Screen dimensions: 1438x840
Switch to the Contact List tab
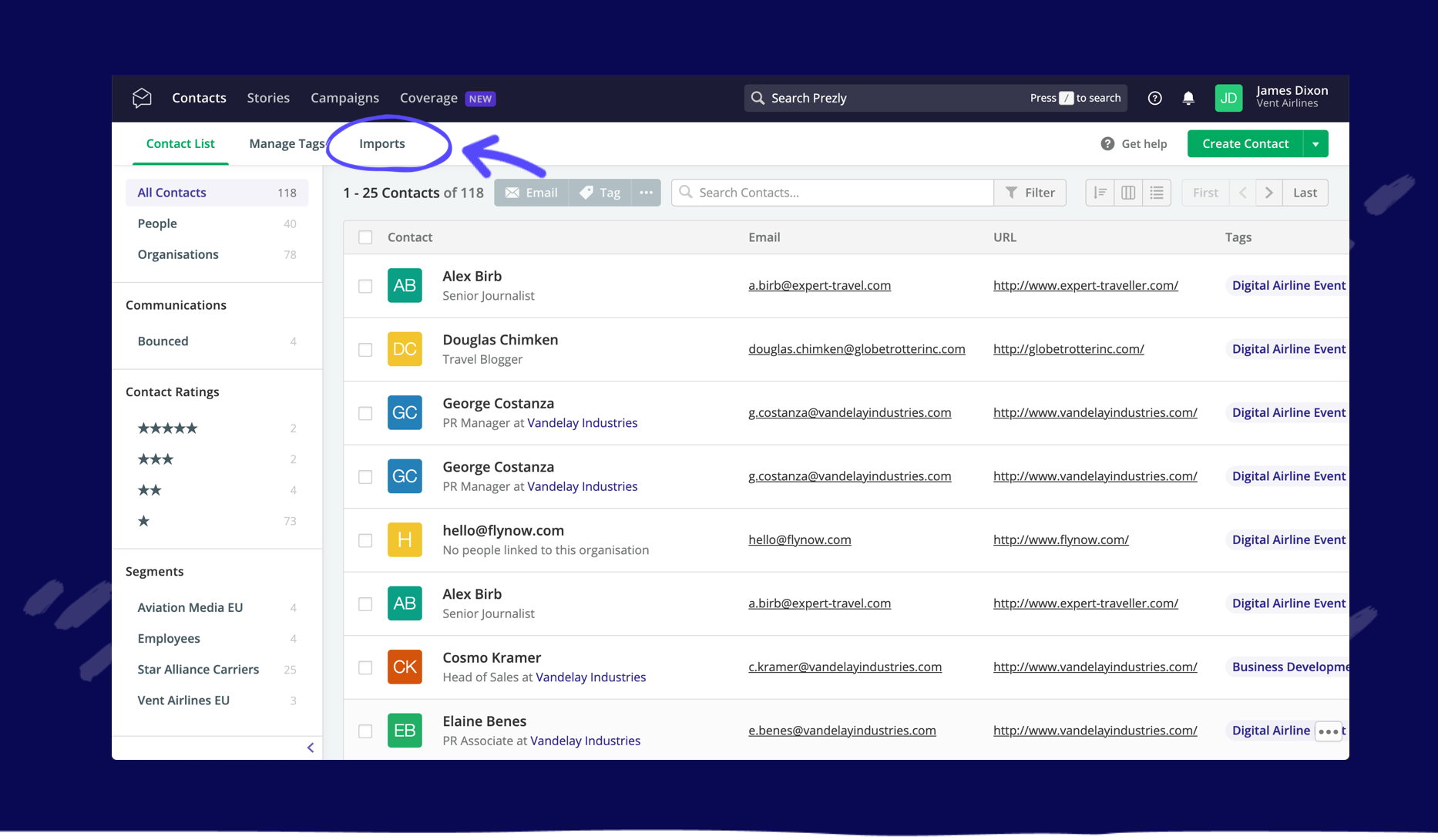pos(180,143)
